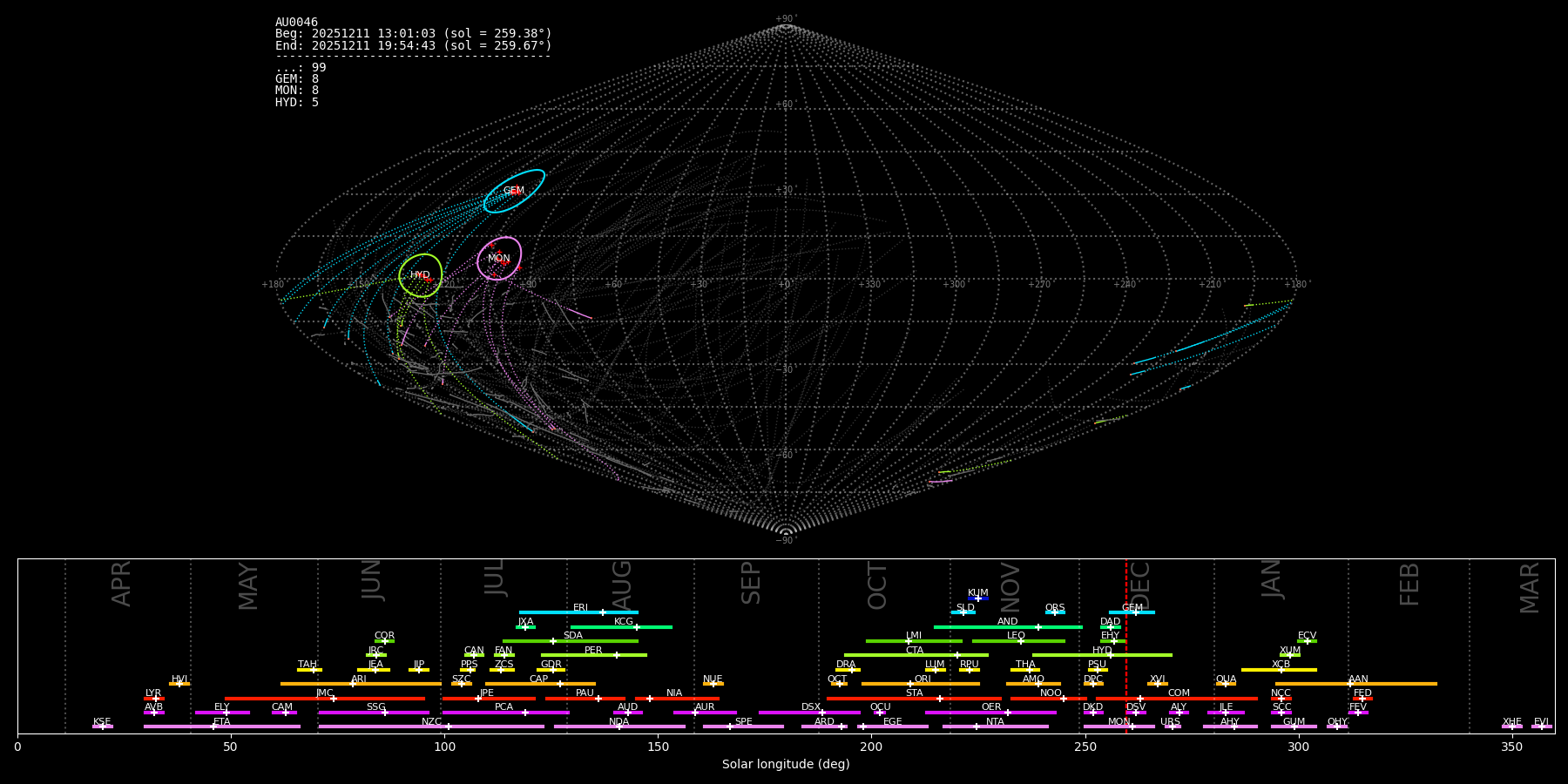The width and height of the screenshot is (1568, 784).
Task: Click the KSE label in timeline
Action: (102, 722)
